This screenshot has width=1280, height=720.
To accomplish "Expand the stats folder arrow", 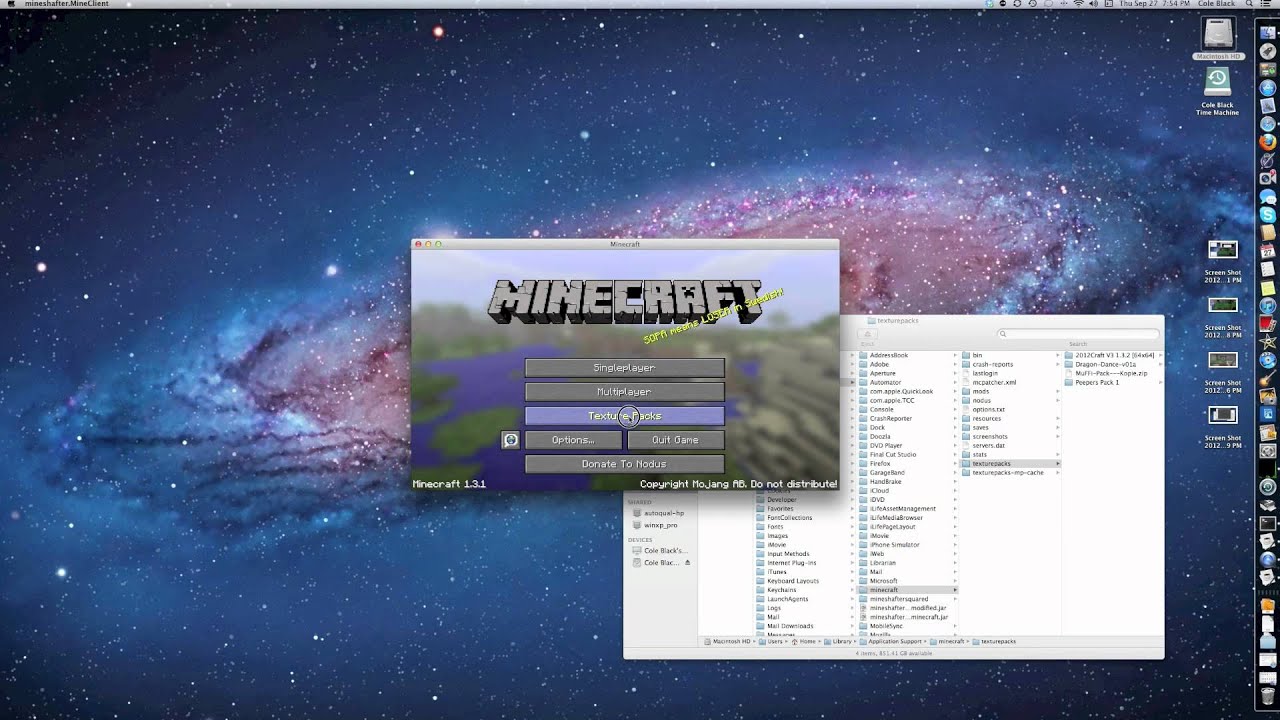I will coord(1057,454).
